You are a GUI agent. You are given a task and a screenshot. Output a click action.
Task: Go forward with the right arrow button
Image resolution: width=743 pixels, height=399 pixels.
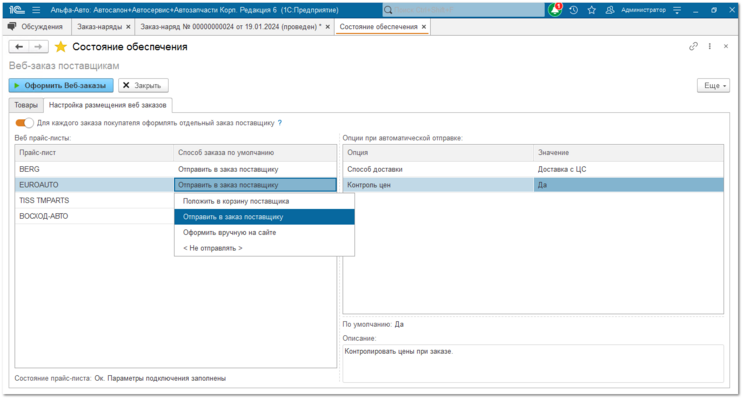point(38,46)
